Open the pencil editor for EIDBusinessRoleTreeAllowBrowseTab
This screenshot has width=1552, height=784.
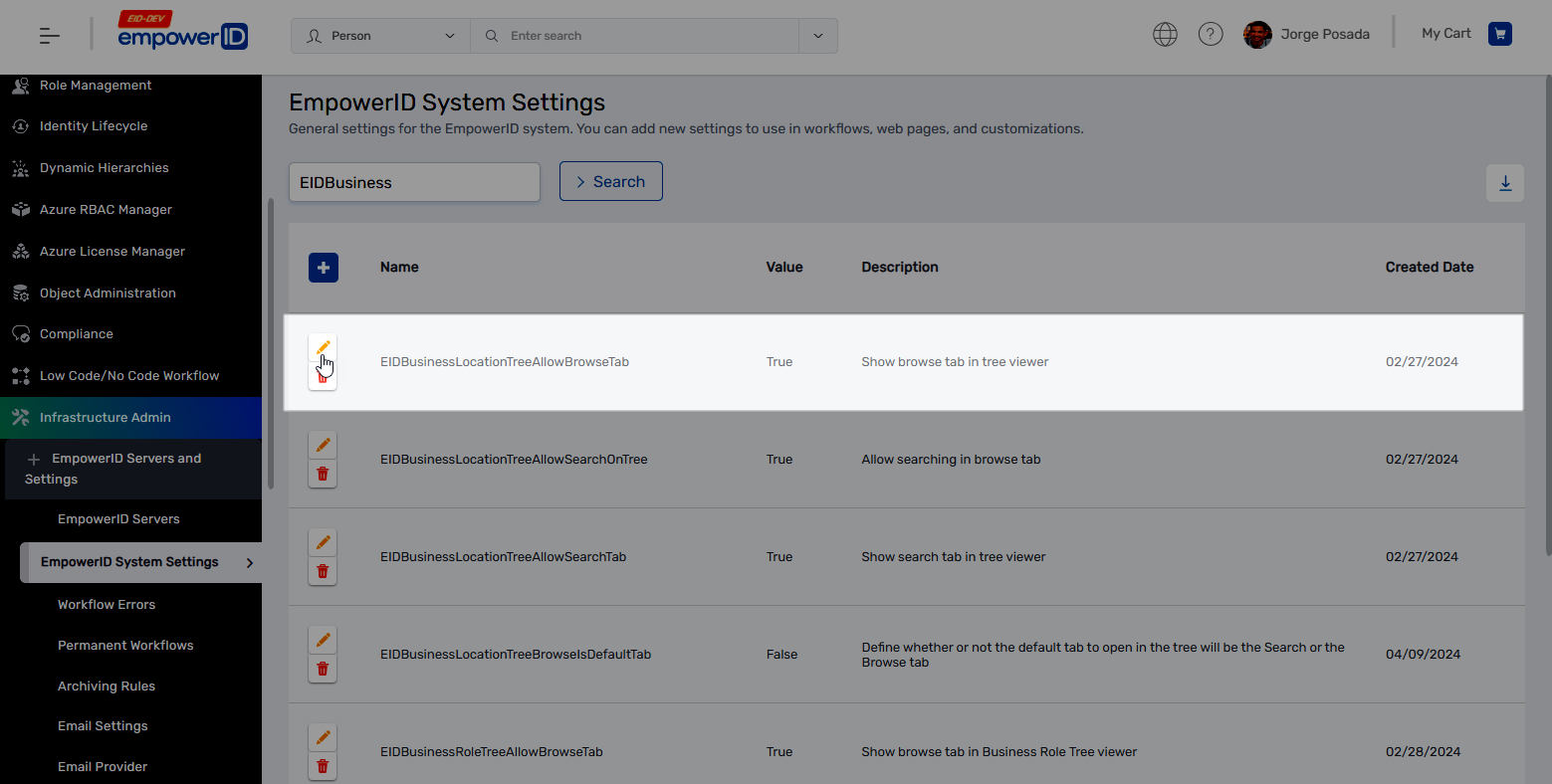pyautogui.click(x=323, y=736)
